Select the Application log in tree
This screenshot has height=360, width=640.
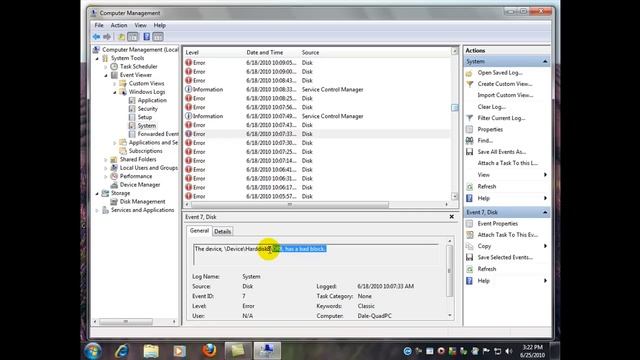point(152,100)
